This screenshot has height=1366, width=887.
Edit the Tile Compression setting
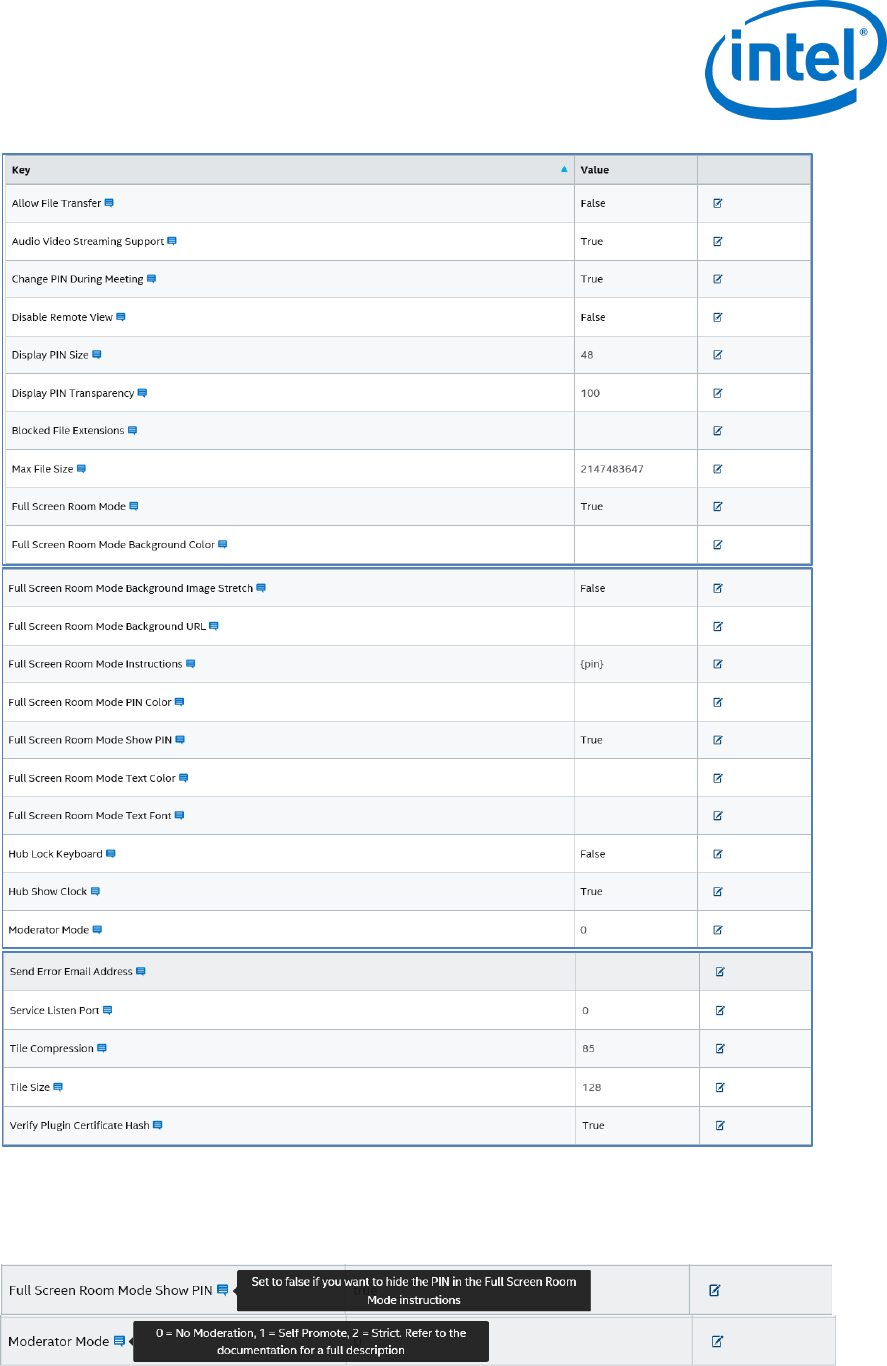(x=720, y=1049)
